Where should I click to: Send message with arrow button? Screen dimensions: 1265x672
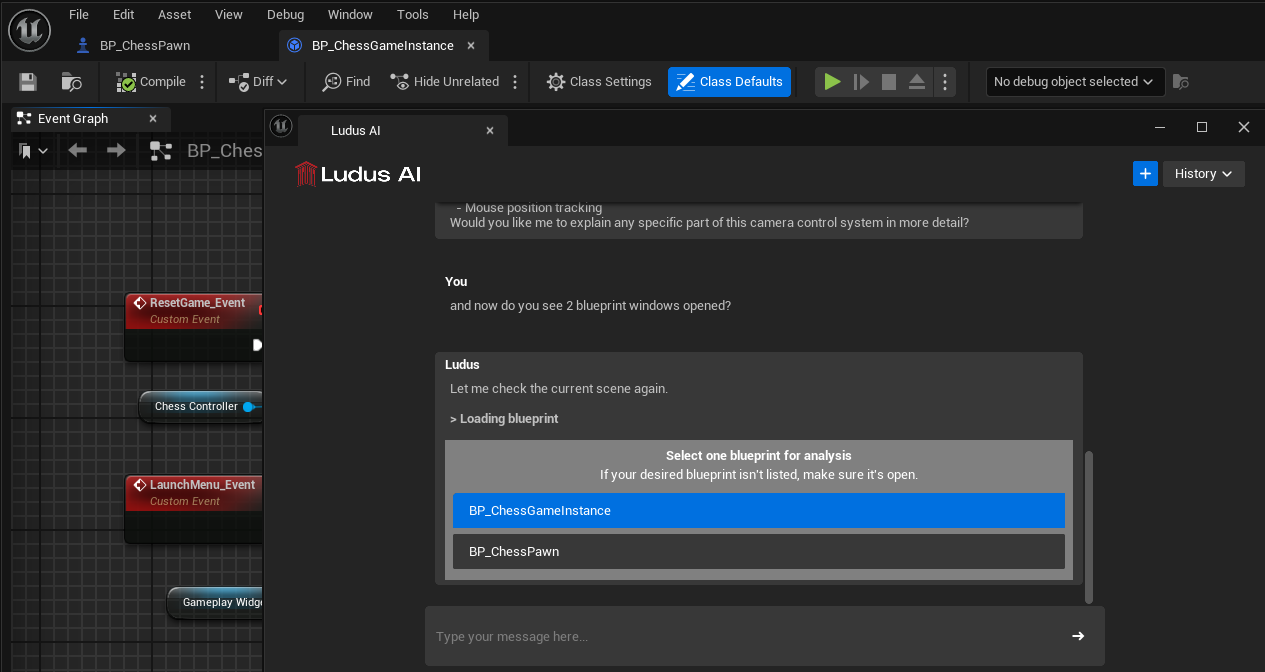click(x=1078, y=636)
